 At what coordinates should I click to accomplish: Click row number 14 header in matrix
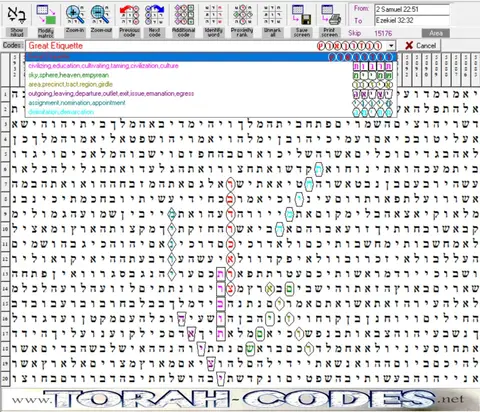point(5,288)
